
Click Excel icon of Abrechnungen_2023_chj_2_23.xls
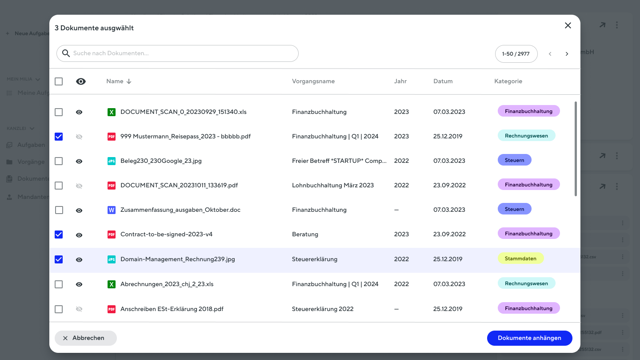(111, 284)
